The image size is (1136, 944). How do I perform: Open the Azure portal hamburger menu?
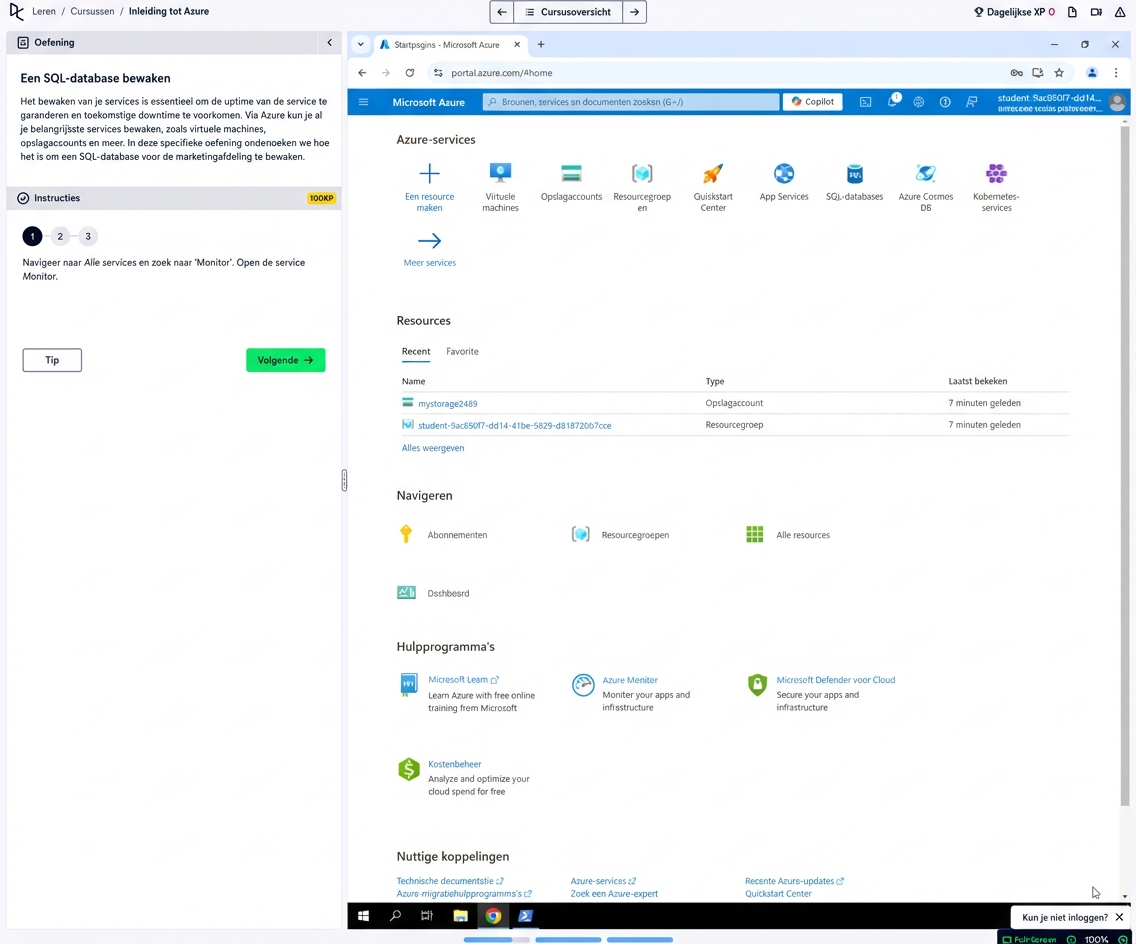point(364,102)
